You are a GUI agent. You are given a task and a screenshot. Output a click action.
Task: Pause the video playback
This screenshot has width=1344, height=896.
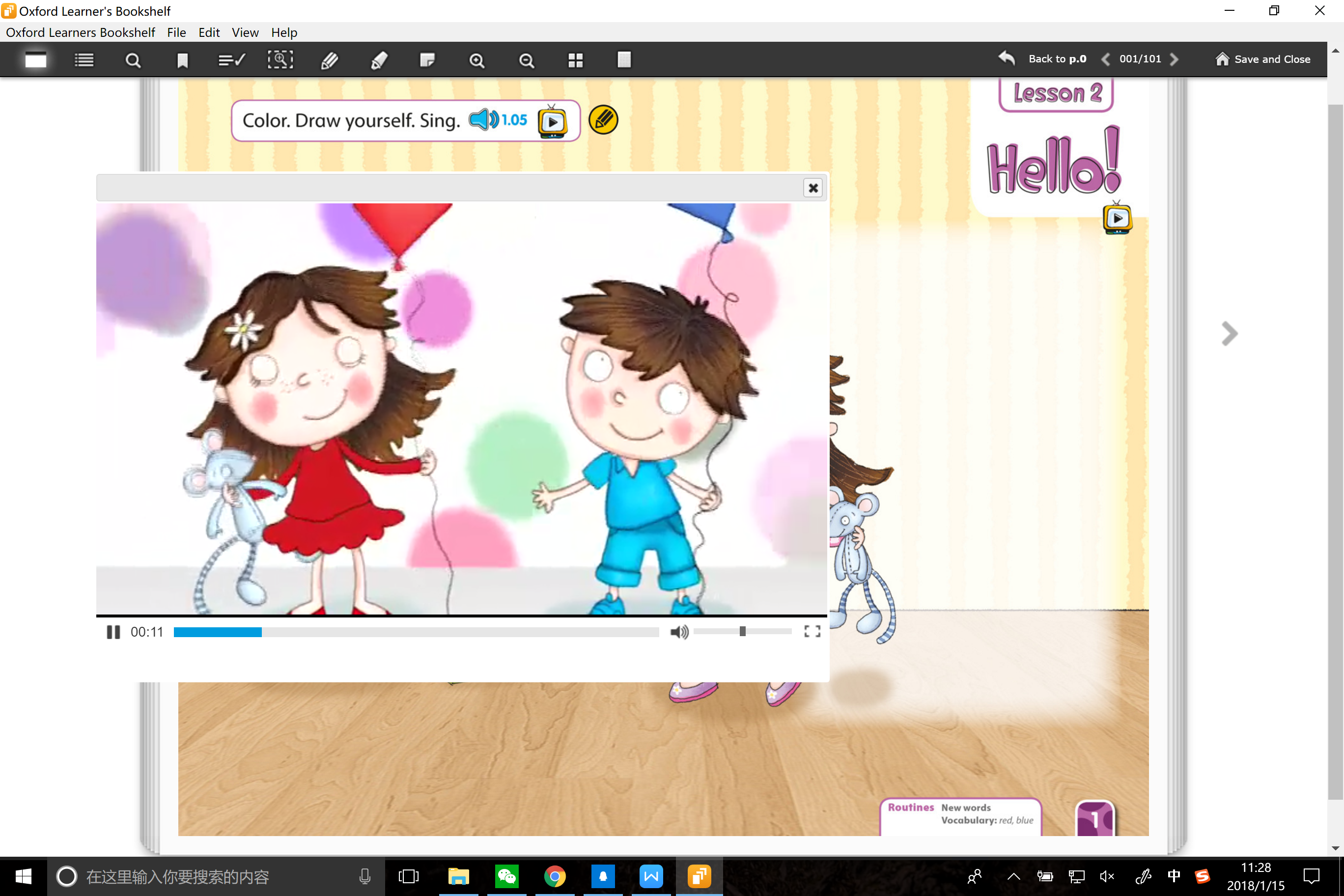pos(113,632)
